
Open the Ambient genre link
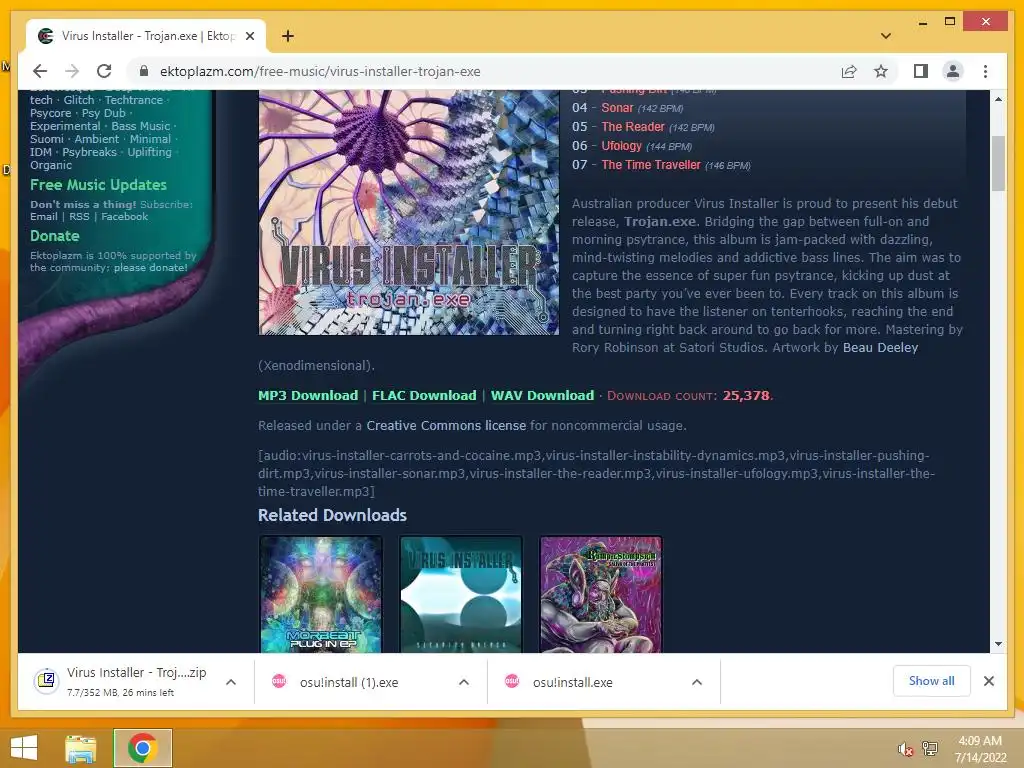pyautogui.click(x=97, y=139)
